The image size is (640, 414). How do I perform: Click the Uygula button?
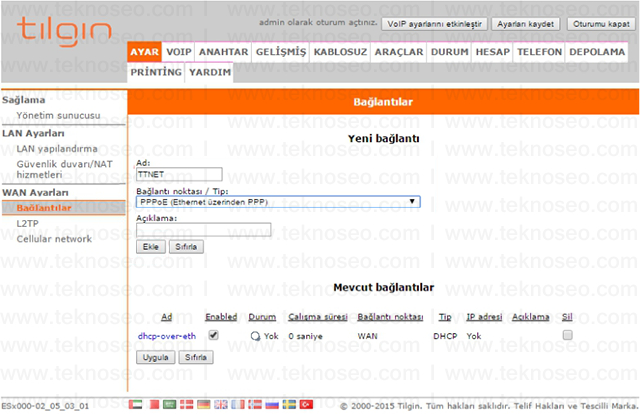156,357
